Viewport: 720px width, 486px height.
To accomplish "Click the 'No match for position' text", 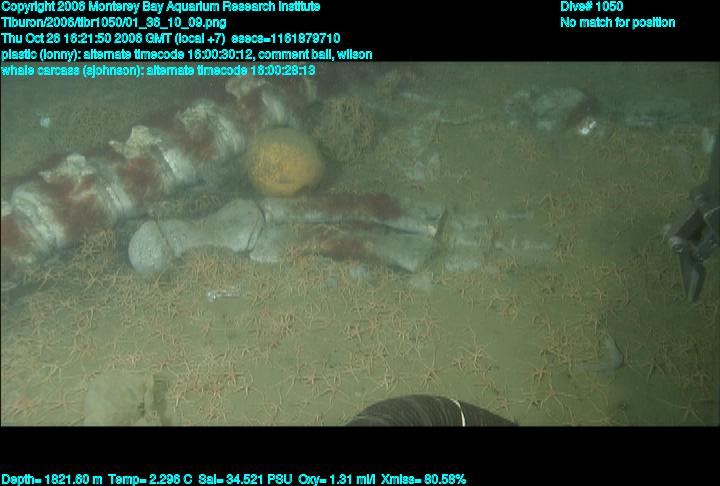I will point(618,23).
